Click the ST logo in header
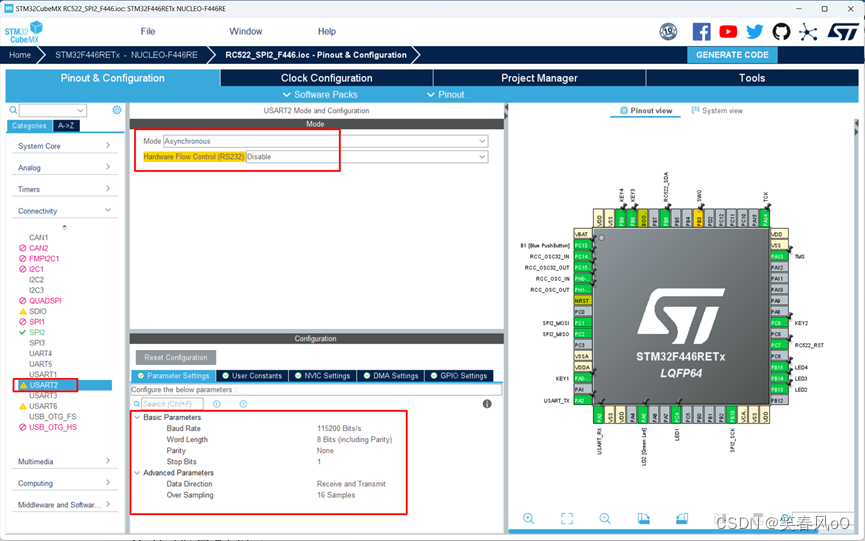865x541 pixels. pyautogui.click(x=842, y=31)
